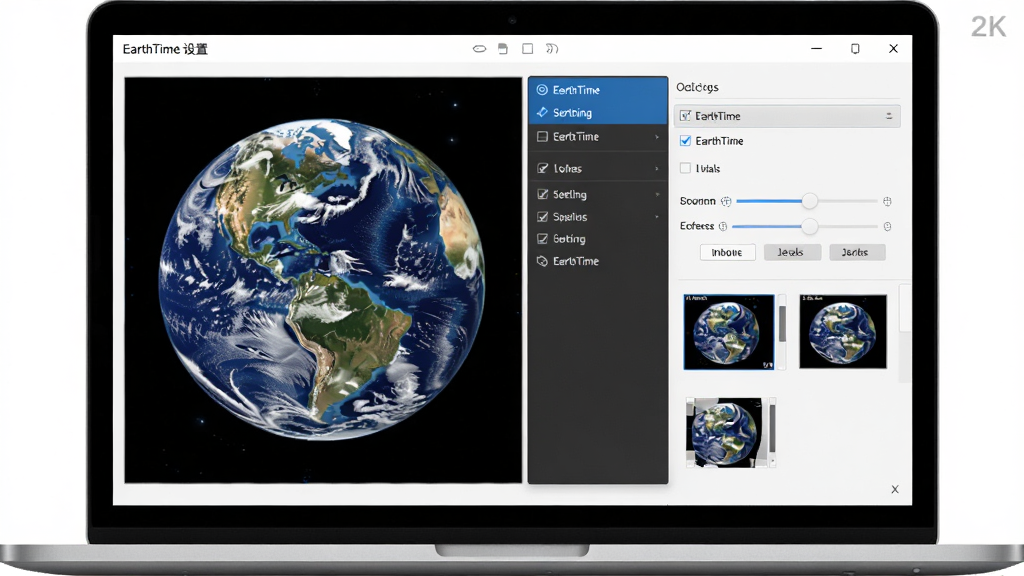Toggle the Lofres checkbox in sidebar

coord(542,168)
